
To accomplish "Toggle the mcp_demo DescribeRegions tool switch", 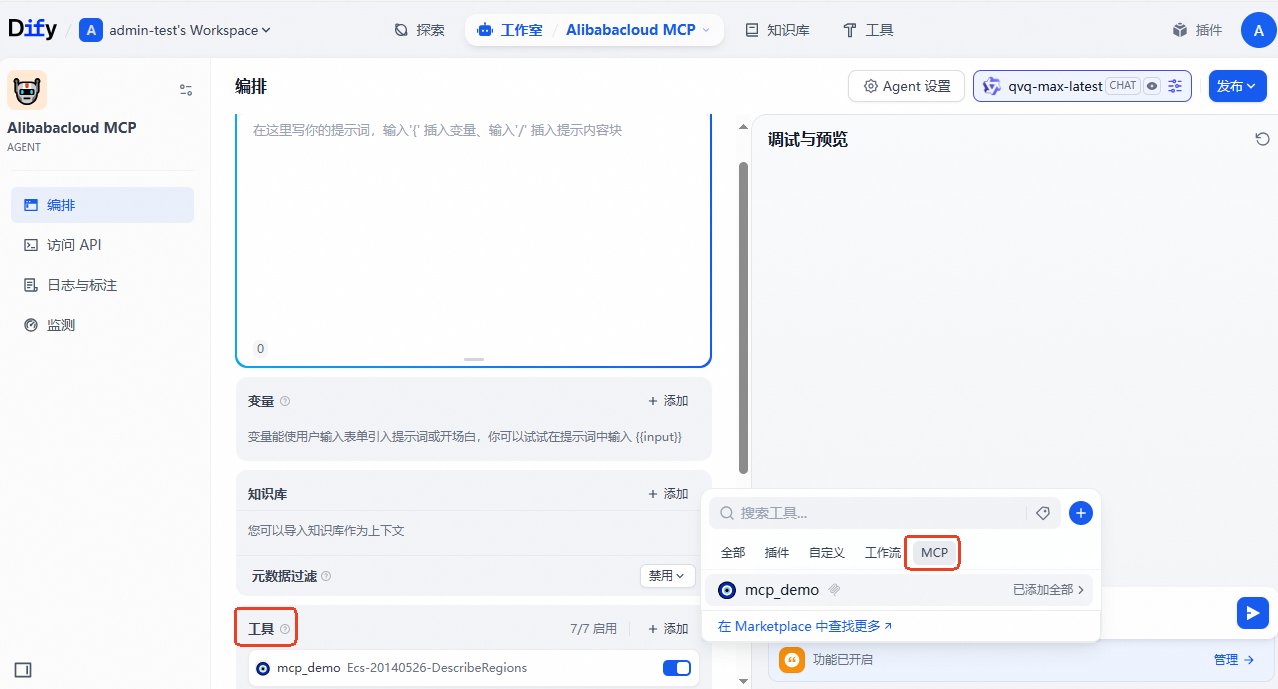I will click(x=677, y=668).
